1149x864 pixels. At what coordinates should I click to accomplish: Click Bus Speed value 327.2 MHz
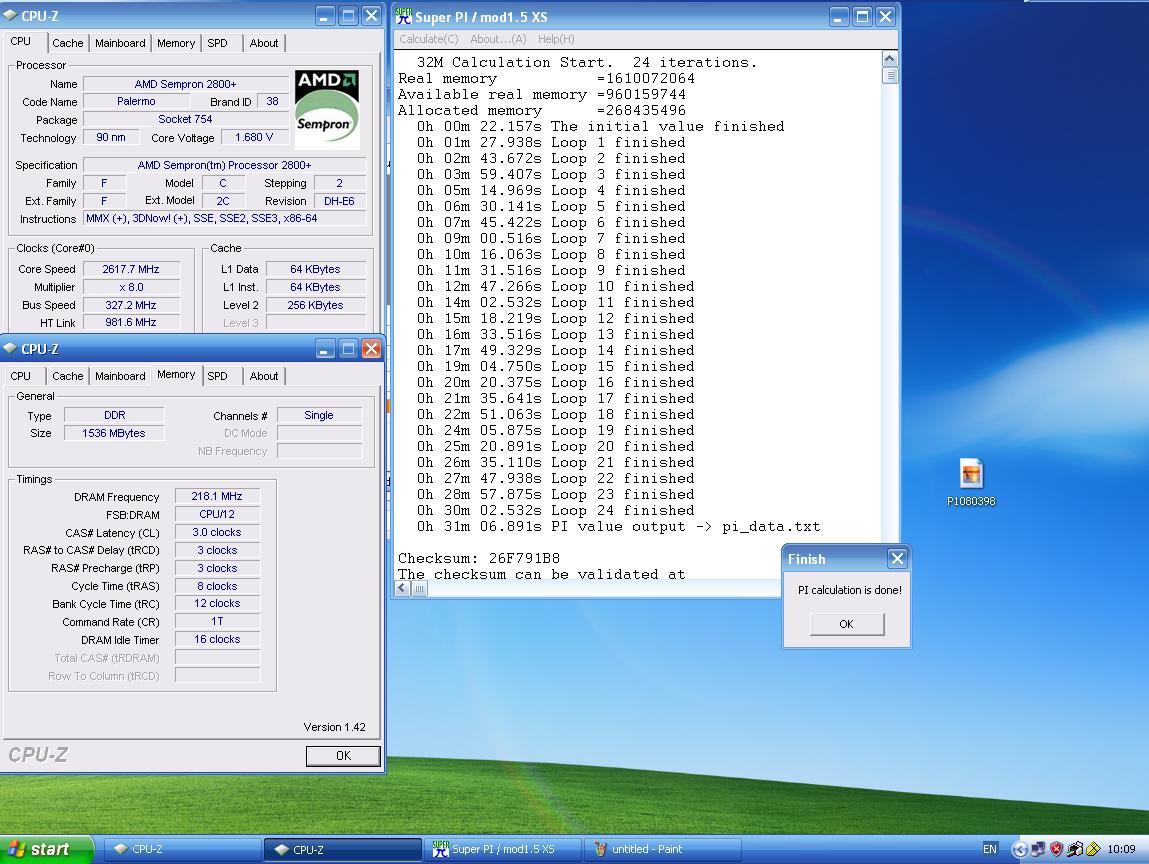[130, 305]
